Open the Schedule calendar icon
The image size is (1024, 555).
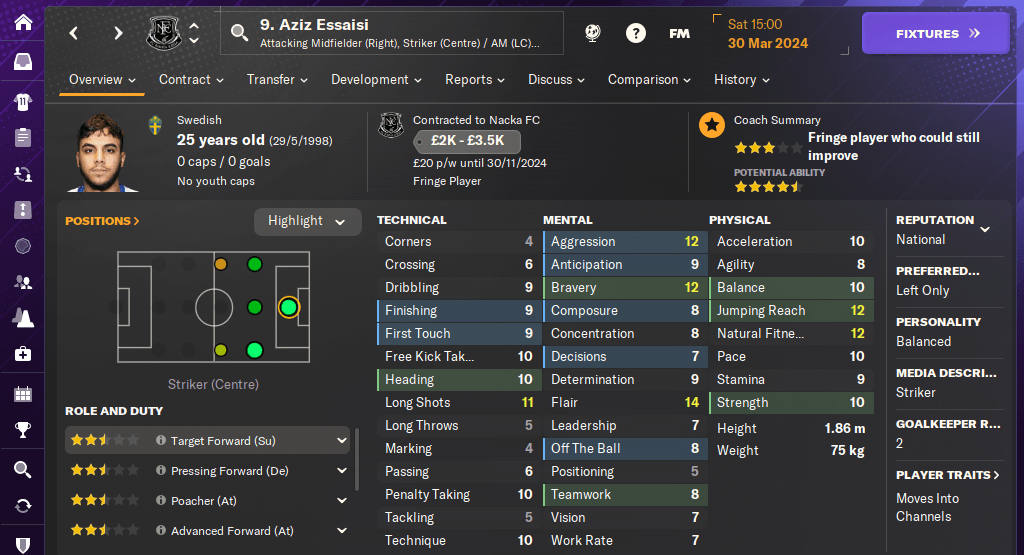pyautogui.click(x=22, y=393)
